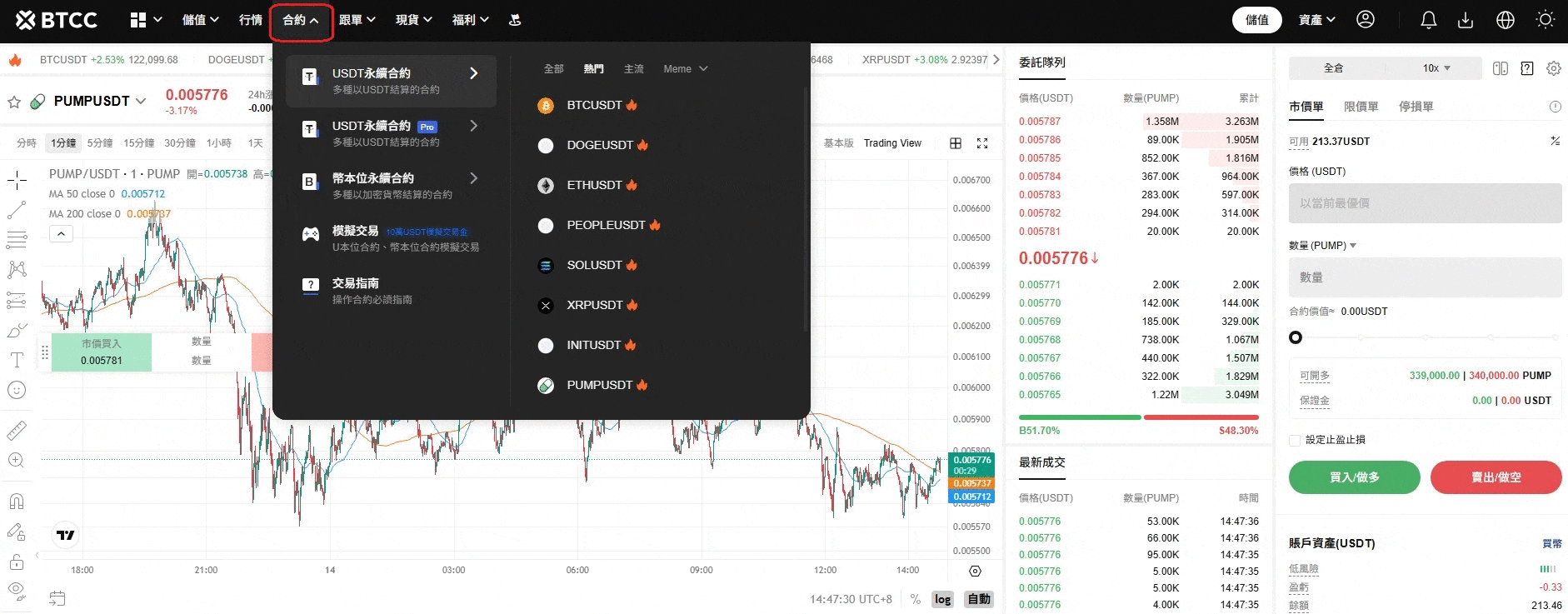Expand the 儲值 menu in header

(200, 19)
